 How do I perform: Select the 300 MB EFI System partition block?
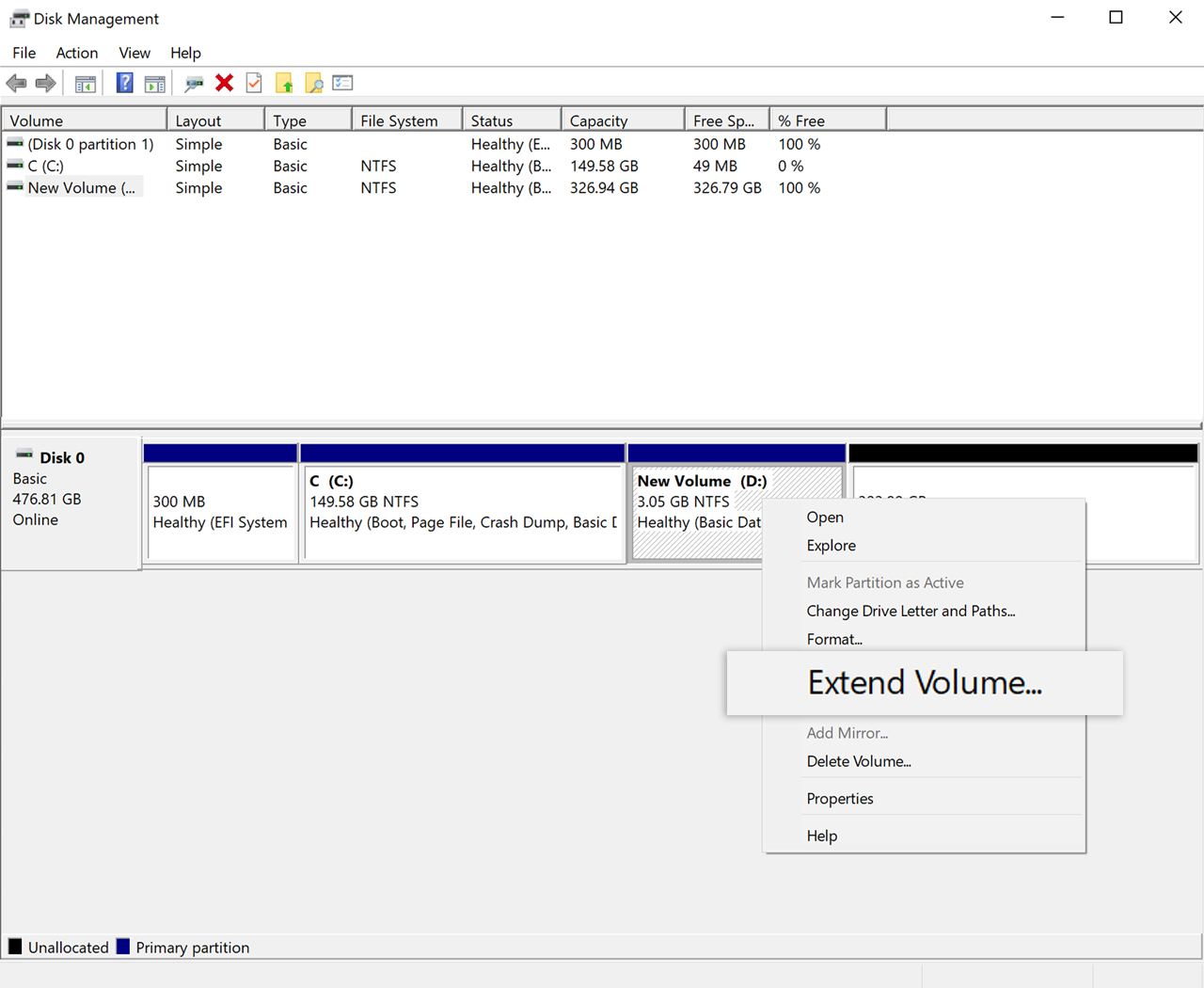pyautogui.click(x=220, y=513)
